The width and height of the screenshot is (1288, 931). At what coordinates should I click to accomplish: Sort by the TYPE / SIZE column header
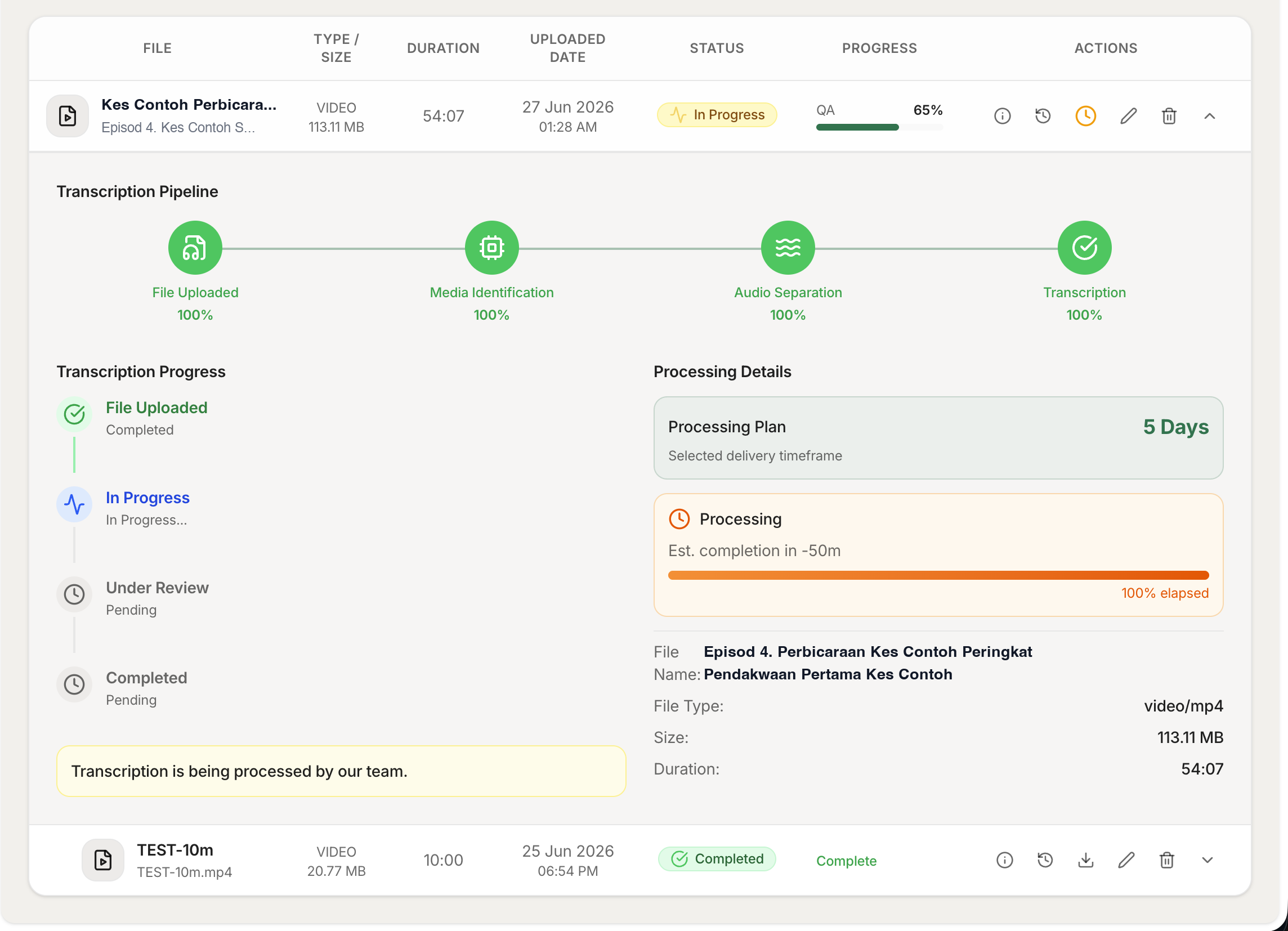click(336, 48)
